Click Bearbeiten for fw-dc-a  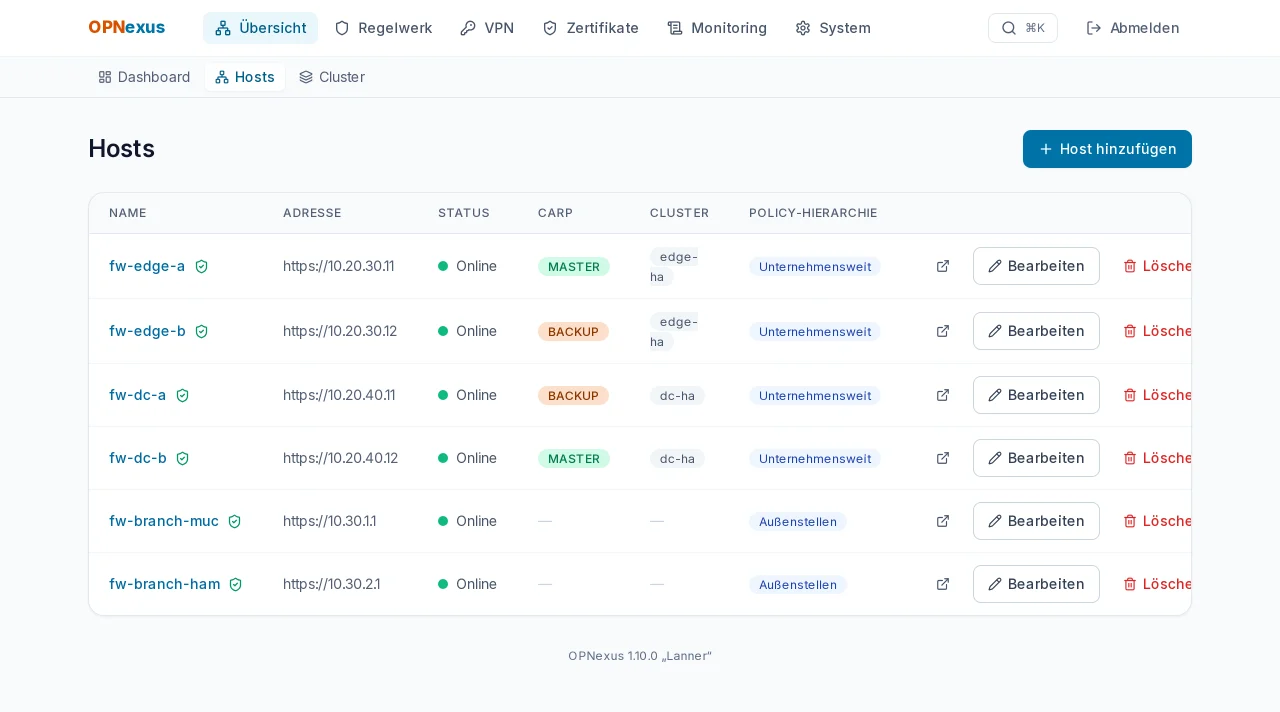pyautogui.click(x=1036, y=395)
